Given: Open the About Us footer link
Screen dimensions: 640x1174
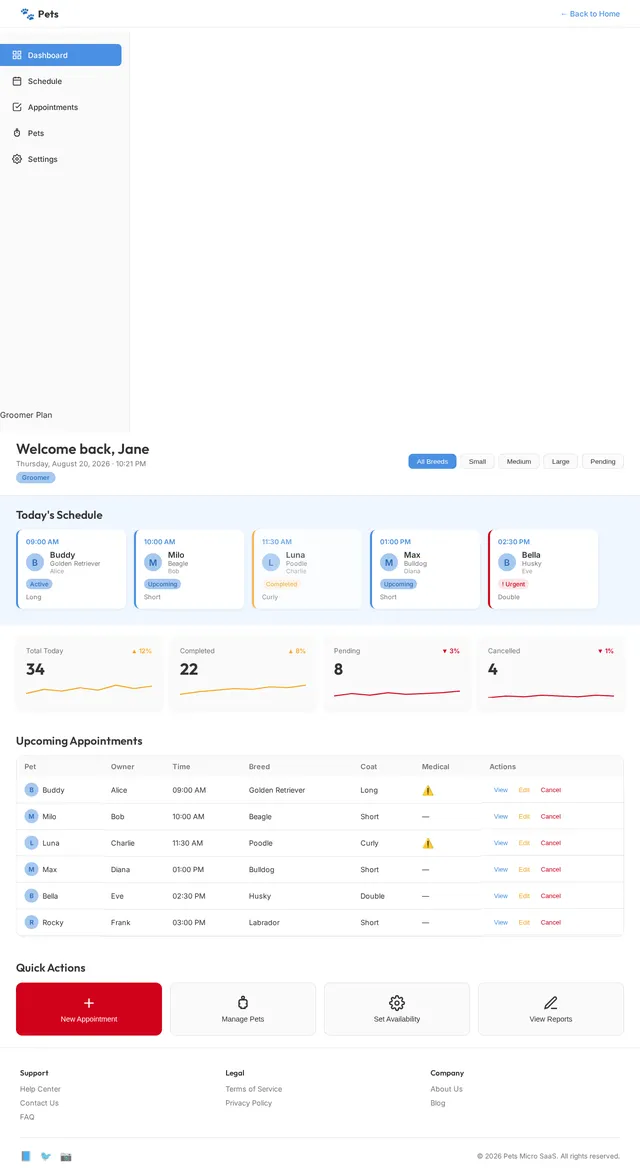Looking at the screenshot, I should pyautogui.click(x=447, y=1089).
